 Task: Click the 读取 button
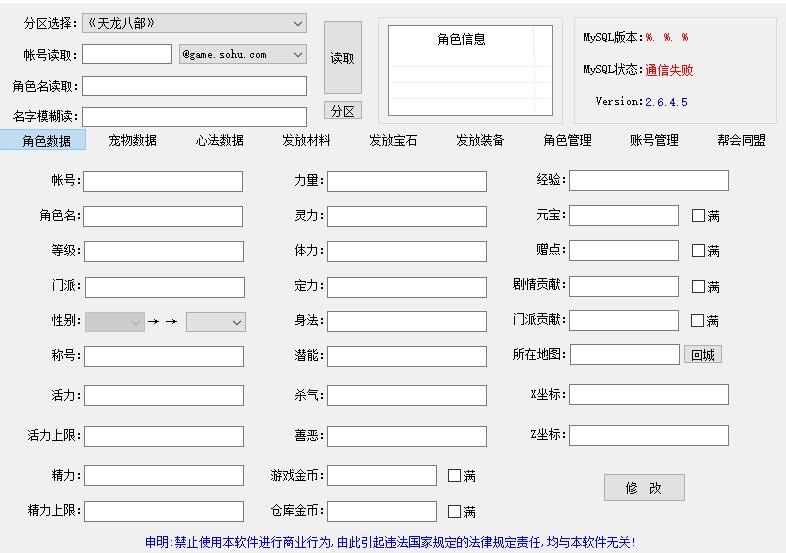(x=342, y=58)
